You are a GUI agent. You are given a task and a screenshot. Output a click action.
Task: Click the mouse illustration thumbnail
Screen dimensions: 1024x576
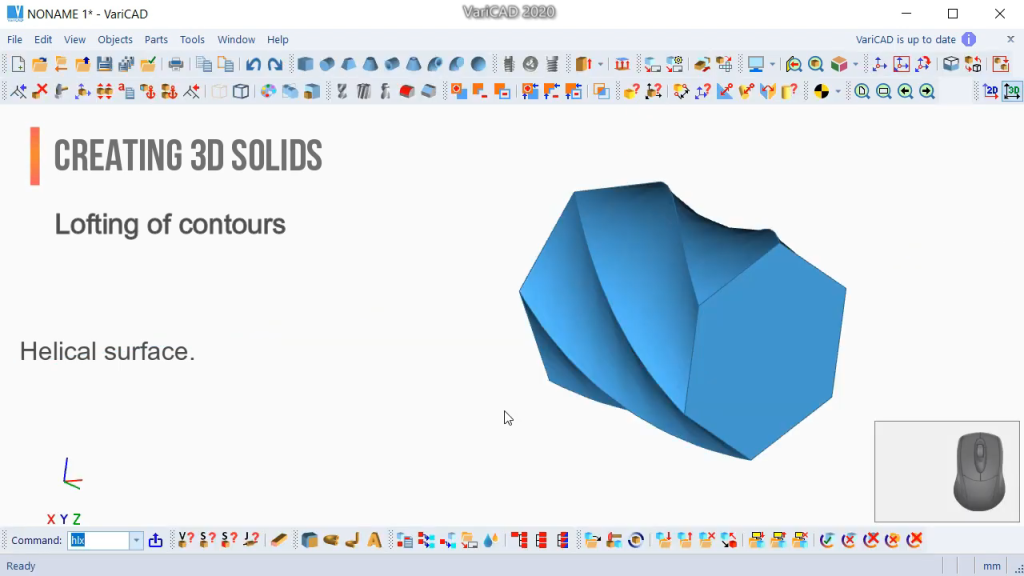click(x=947, y=472)
